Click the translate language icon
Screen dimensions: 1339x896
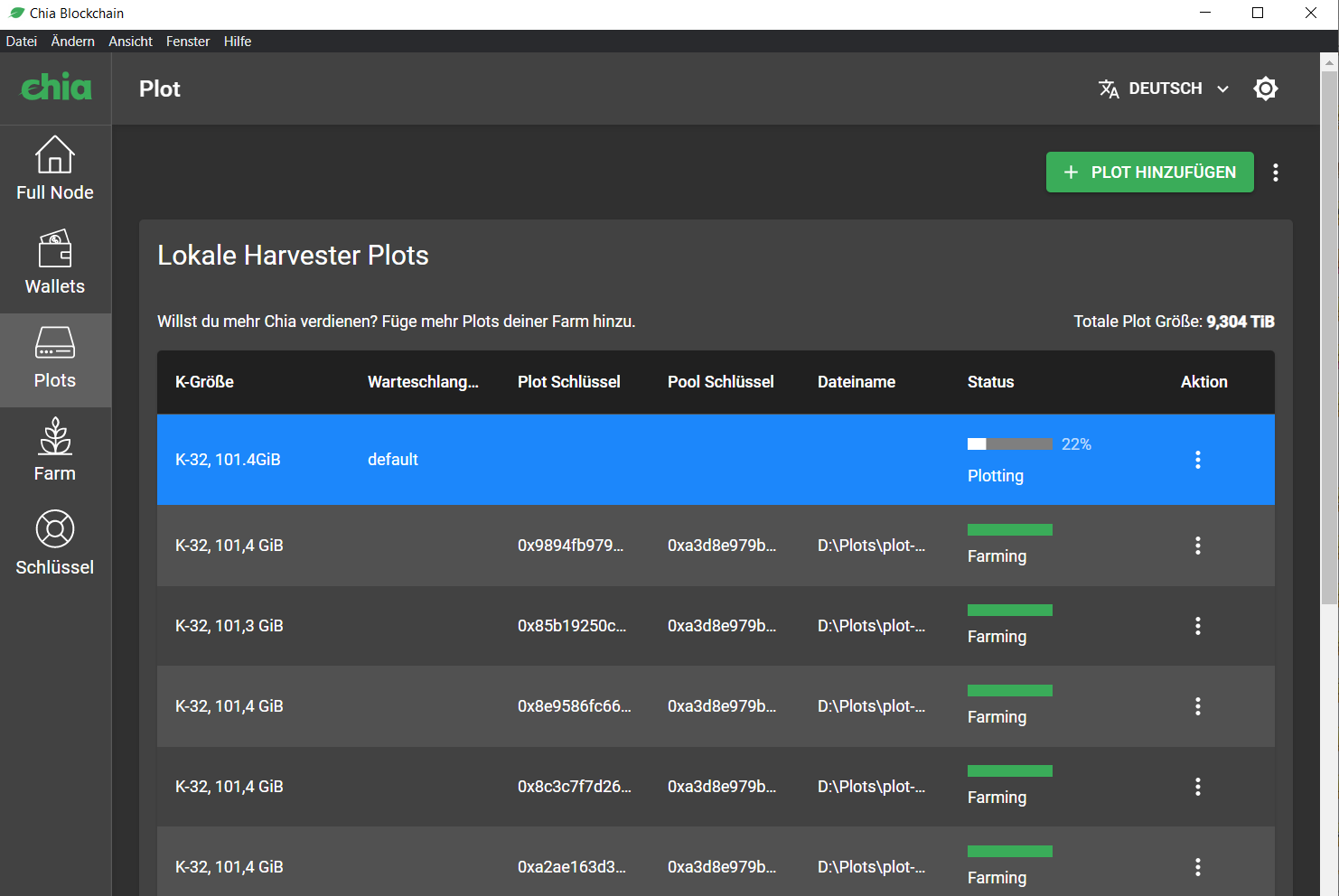point(1109,89)
